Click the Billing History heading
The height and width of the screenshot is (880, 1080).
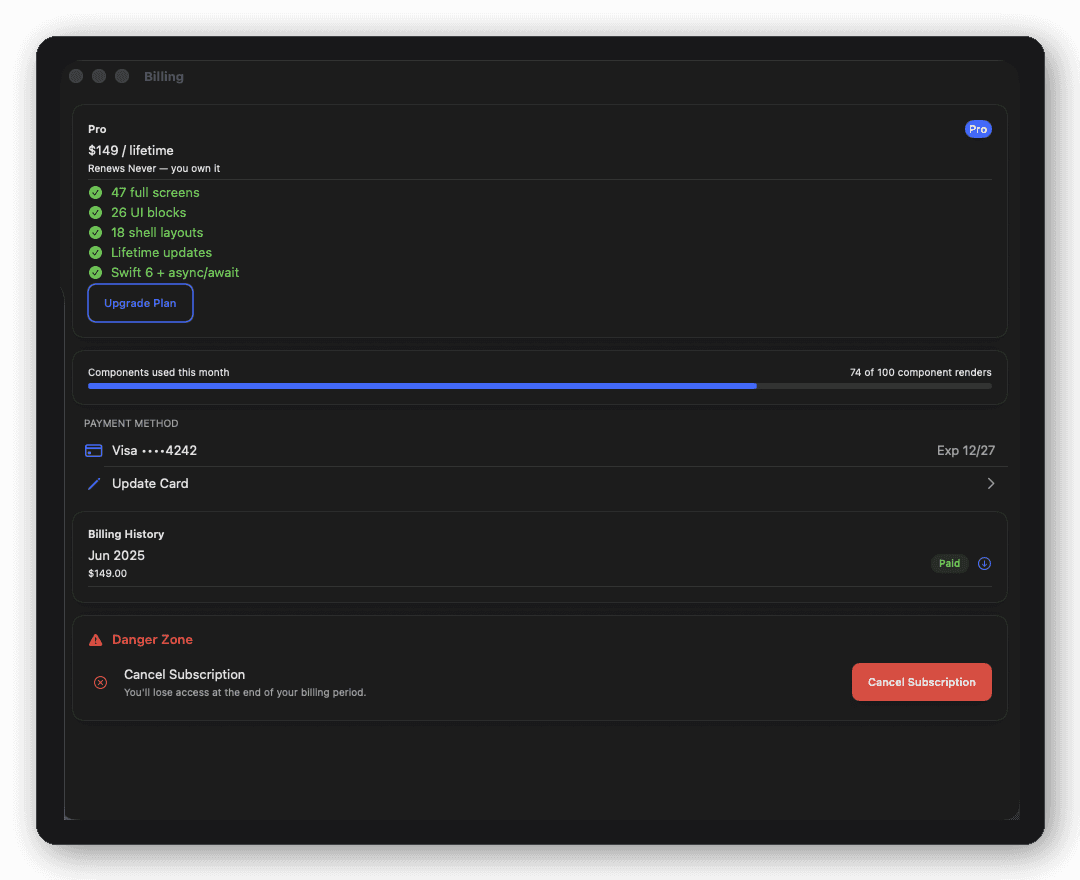(x=126, y=534)
